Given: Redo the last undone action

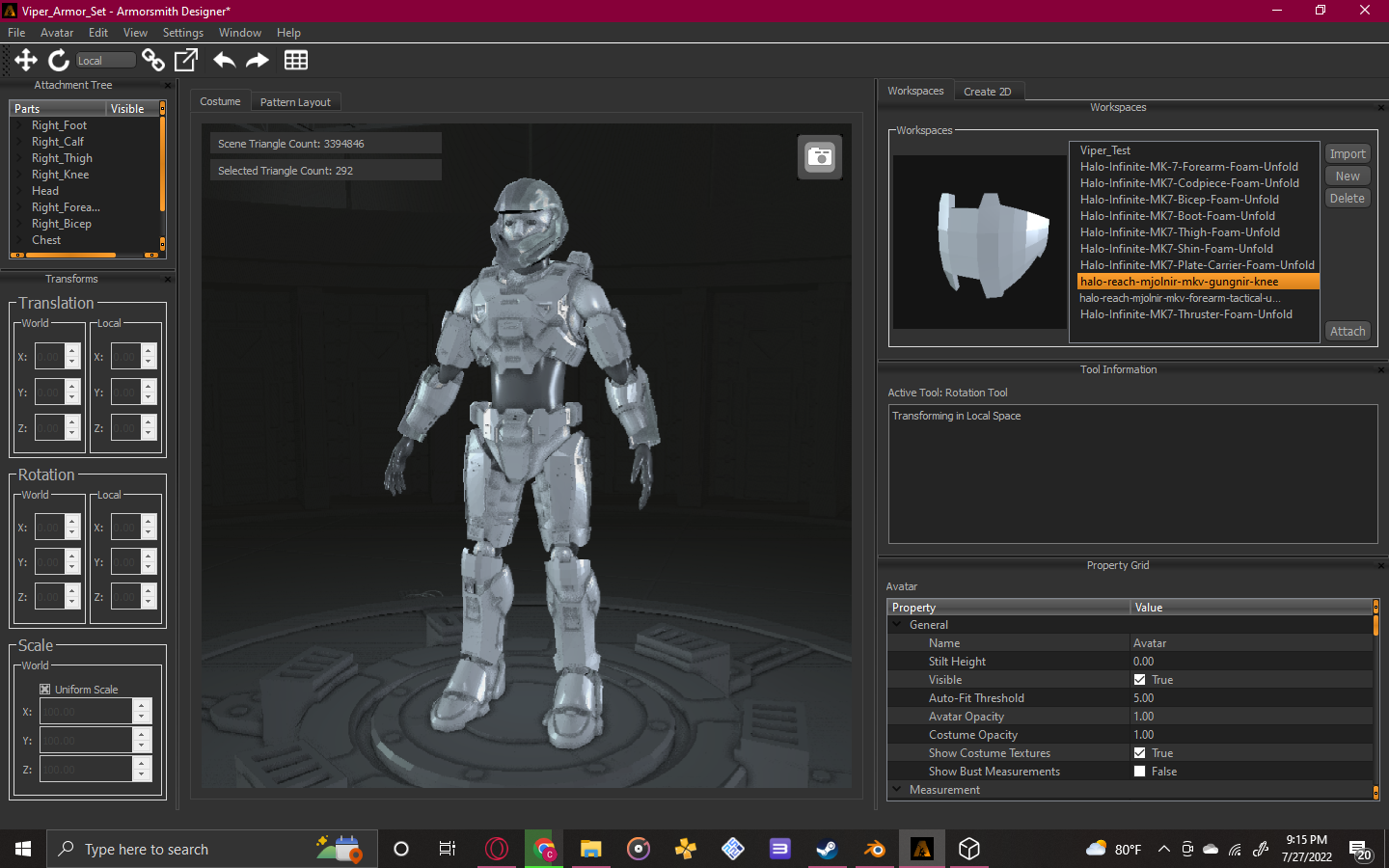Looking at the screenshot, I should 258,60.
